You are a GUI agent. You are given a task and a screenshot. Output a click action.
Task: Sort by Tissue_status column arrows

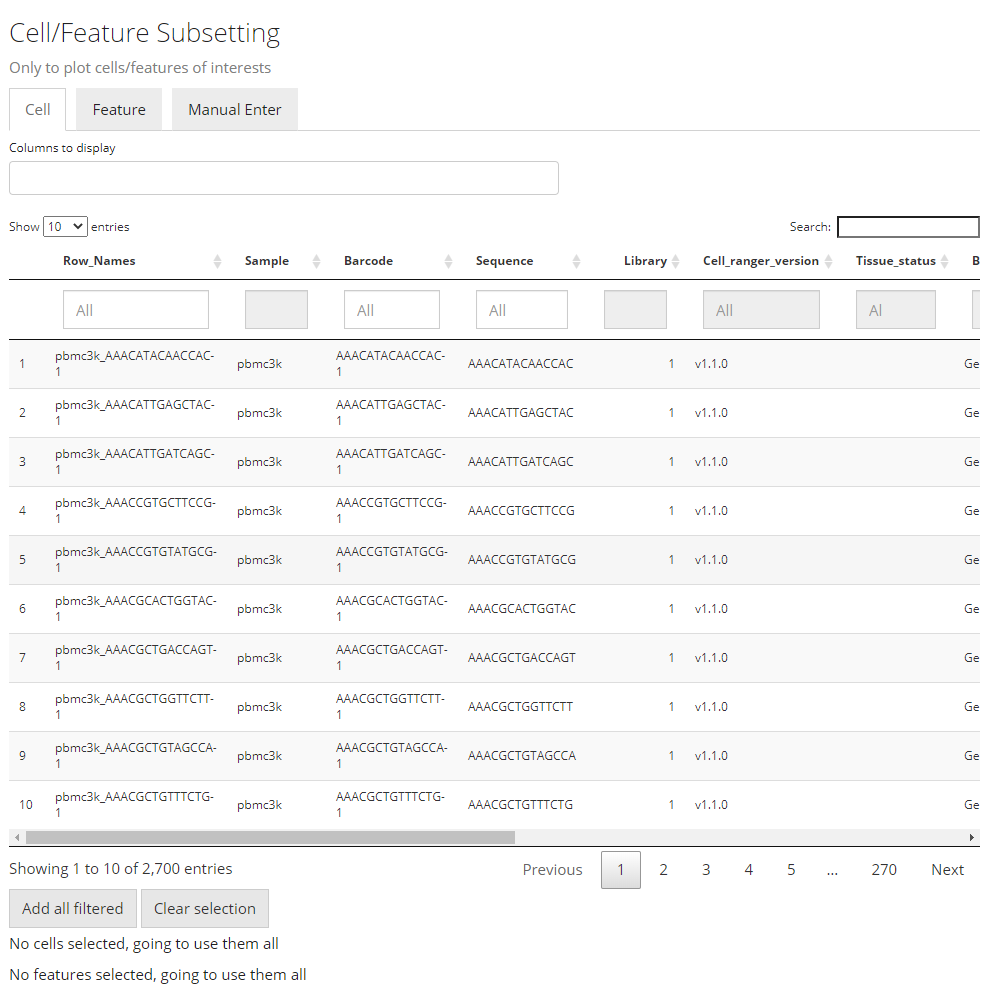click(x=944, y=262)
